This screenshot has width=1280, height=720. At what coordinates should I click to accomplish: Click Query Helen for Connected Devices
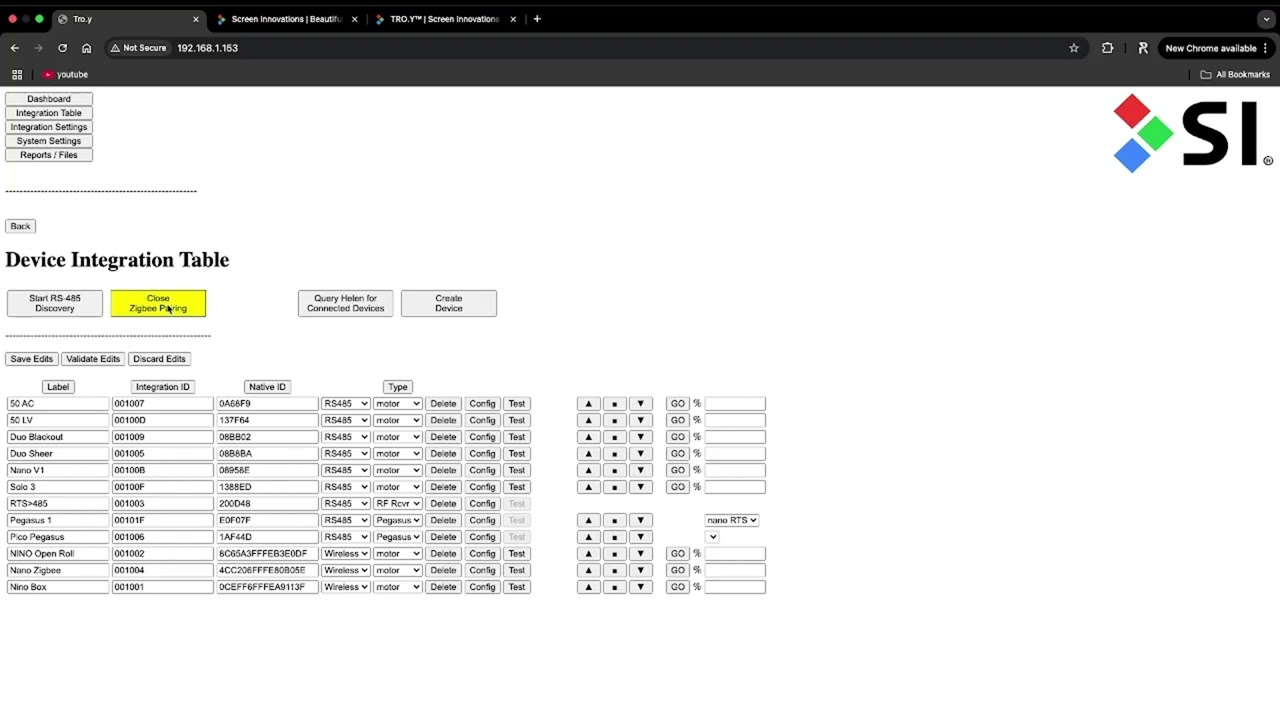click(x=346, y=304)
